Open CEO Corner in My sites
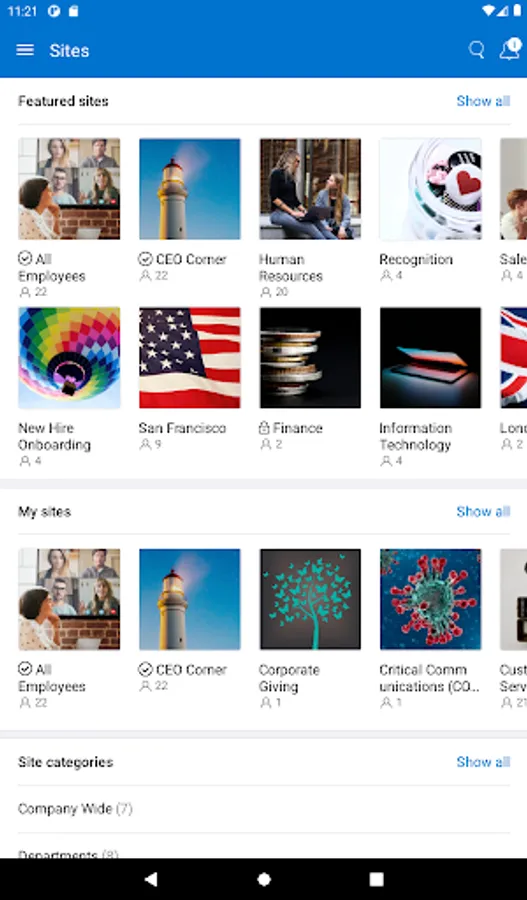Image resolution: width=527 pixels, height=900 pixels. tap(190, 599)
